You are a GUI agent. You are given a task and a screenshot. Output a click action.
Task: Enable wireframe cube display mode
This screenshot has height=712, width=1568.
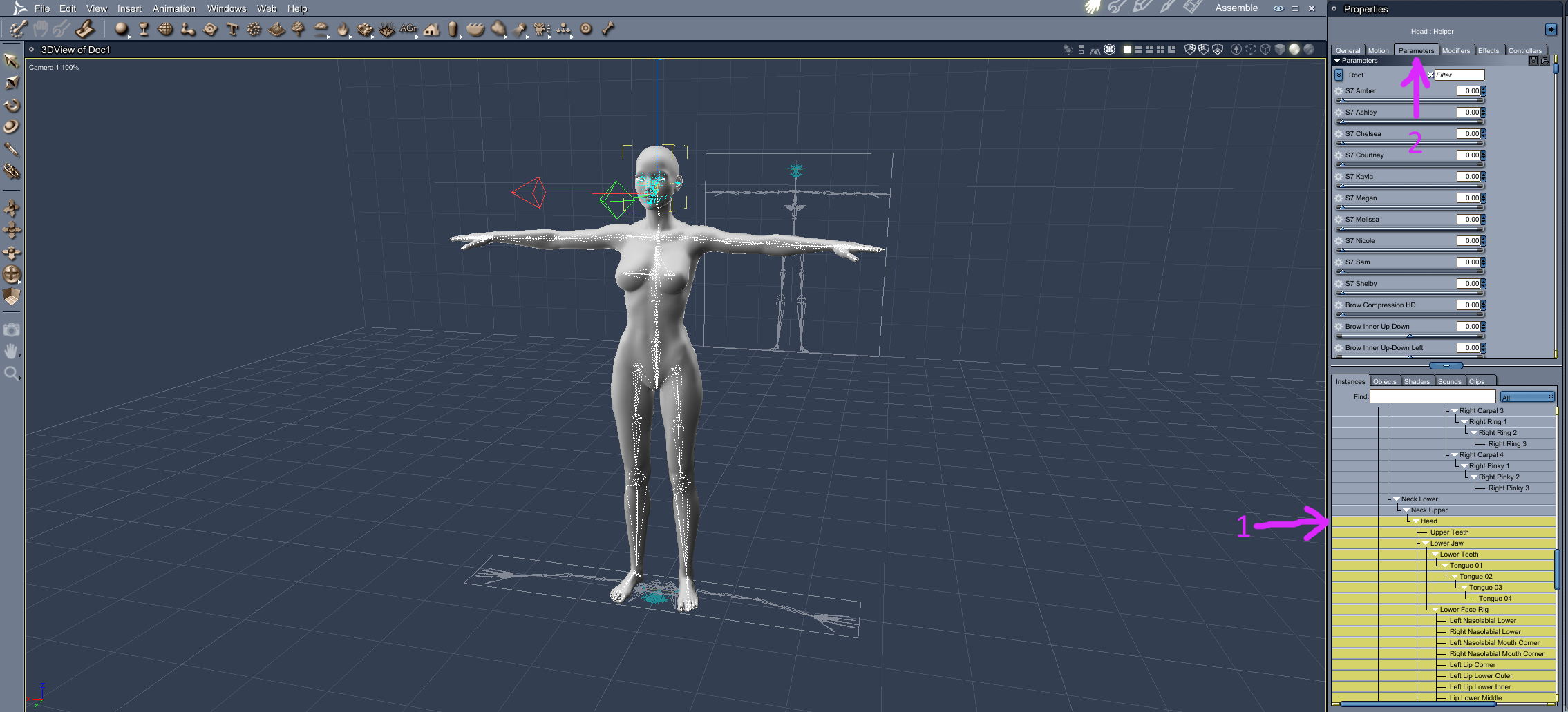click(1265, 49)
